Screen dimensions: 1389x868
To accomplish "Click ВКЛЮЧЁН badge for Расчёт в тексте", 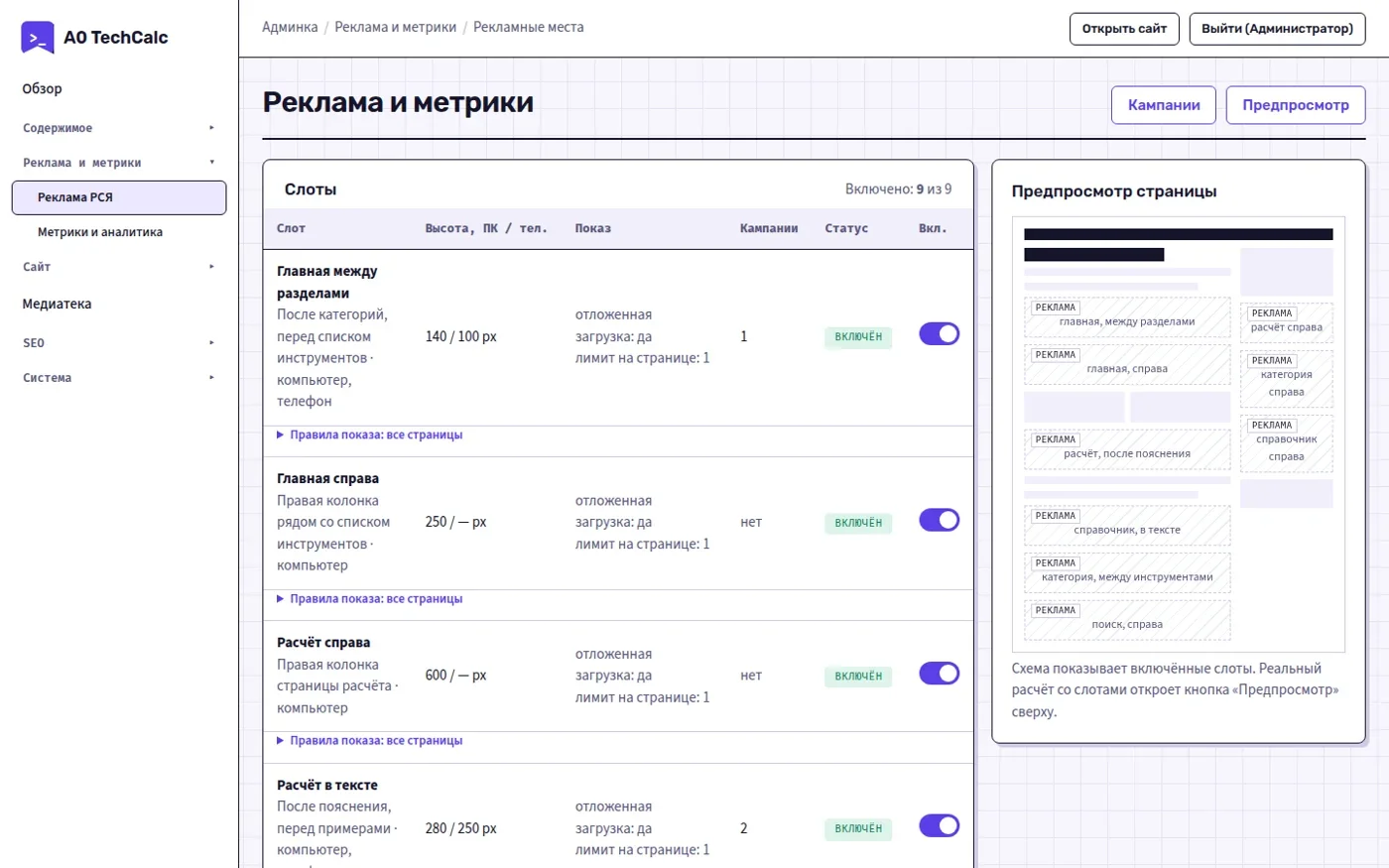I will [858, 829].
